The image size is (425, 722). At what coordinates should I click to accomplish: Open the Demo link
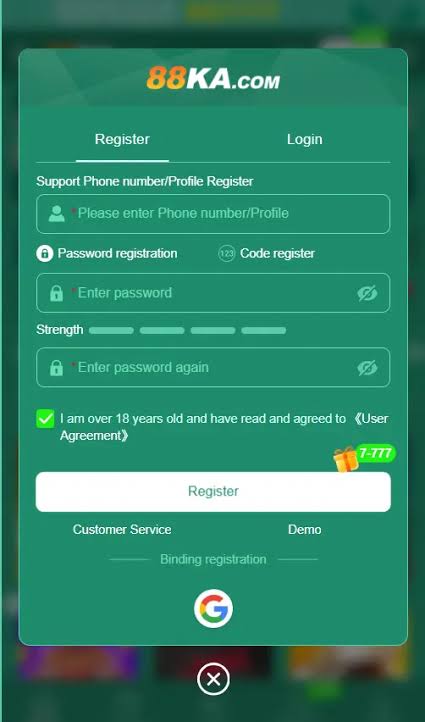[x=304, y=530]
